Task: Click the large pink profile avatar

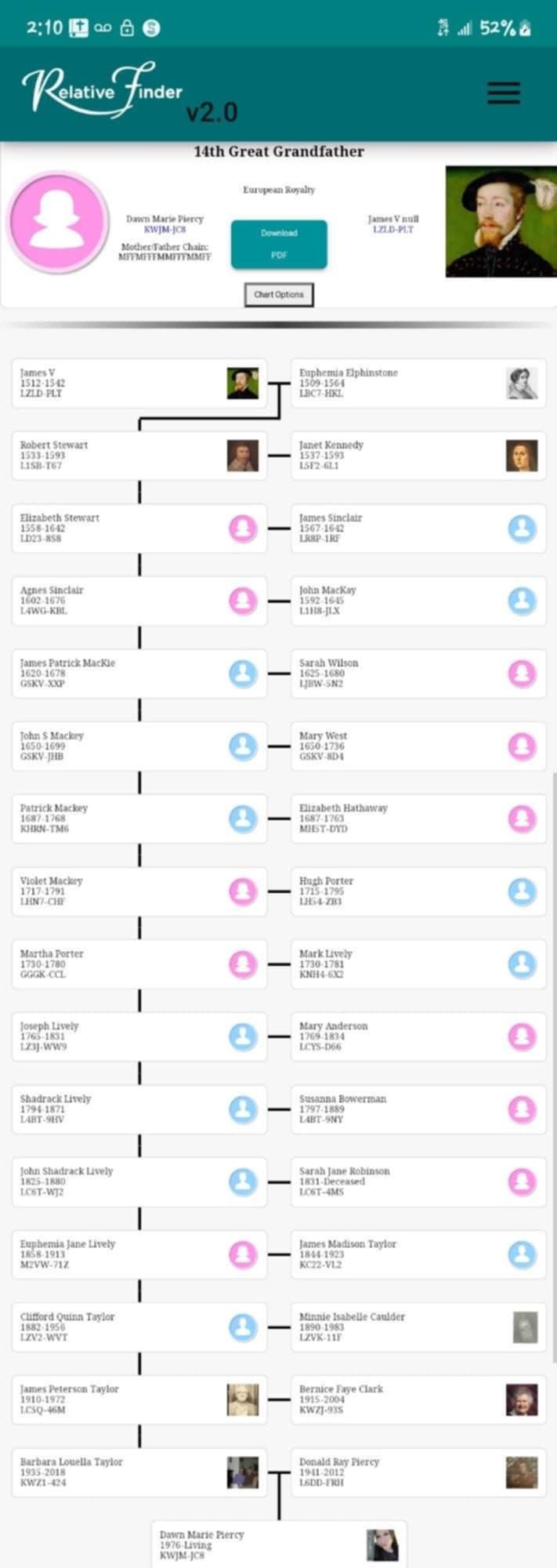Action: point(57,222)
